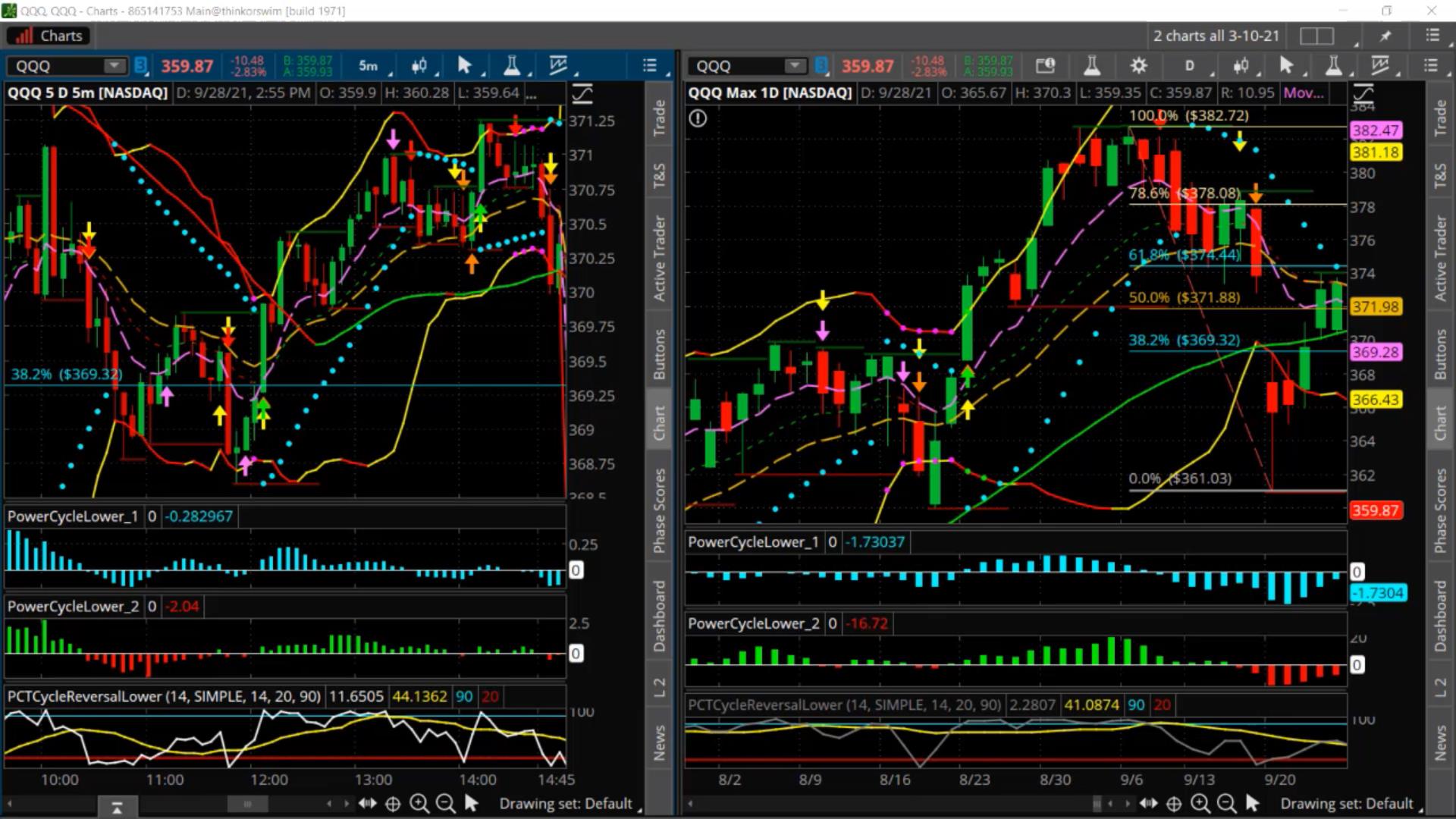
Task: Click left chart expand-axis arrows icon
Action: (367, 804)
